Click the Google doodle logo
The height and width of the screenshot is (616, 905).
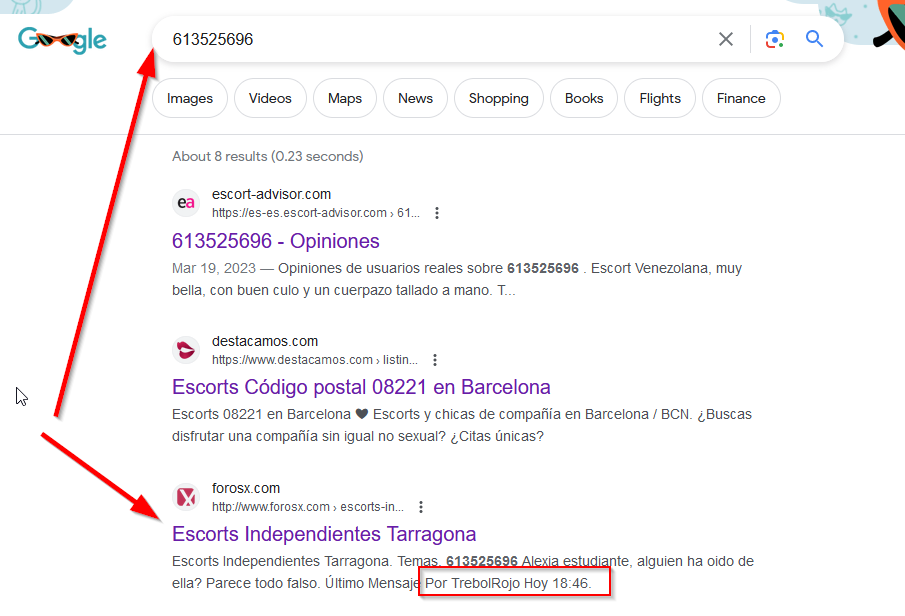click(62, 40)
